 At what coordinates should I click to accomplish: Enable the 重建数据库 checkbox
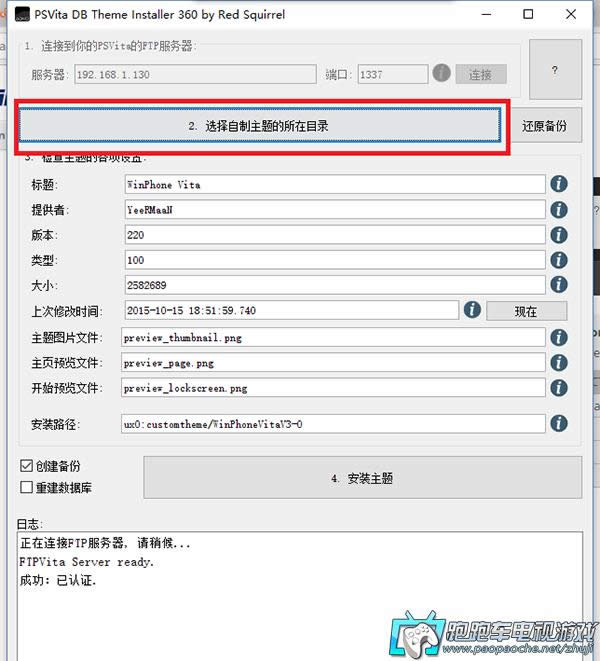(27, 487)
